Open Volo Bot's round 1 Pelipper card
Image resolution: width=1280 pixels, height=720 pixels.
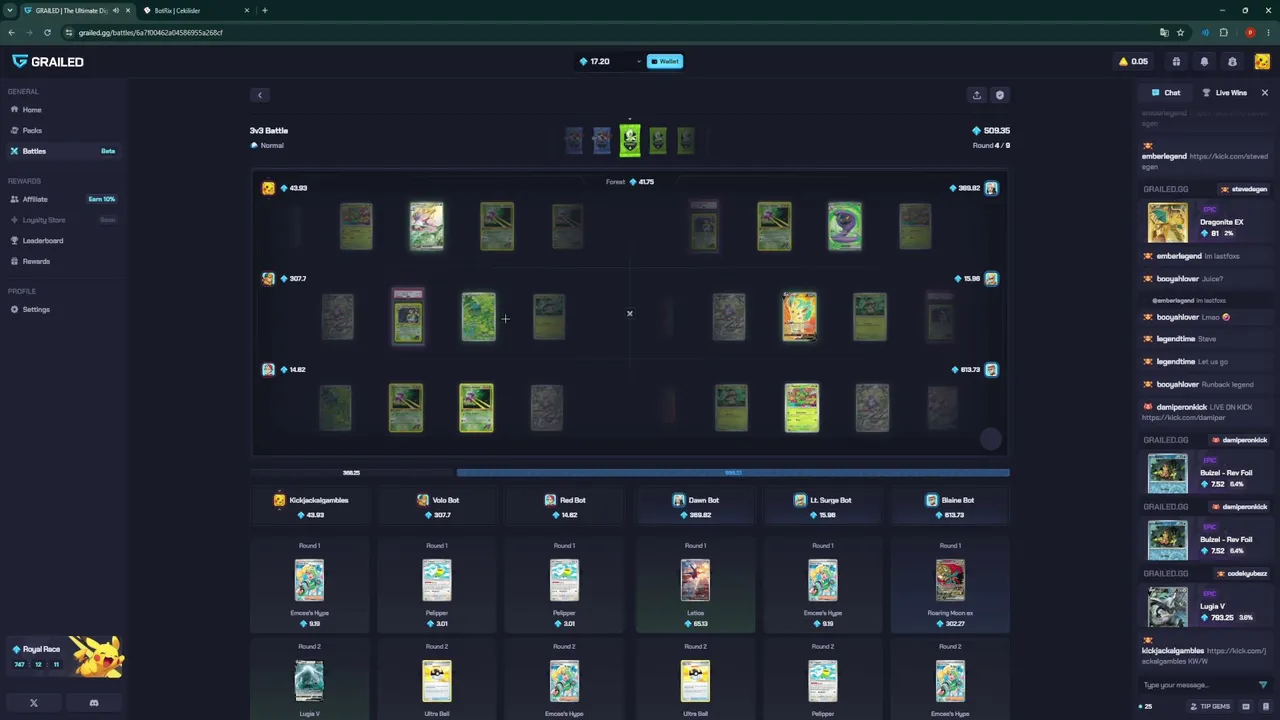pos(437,586)
